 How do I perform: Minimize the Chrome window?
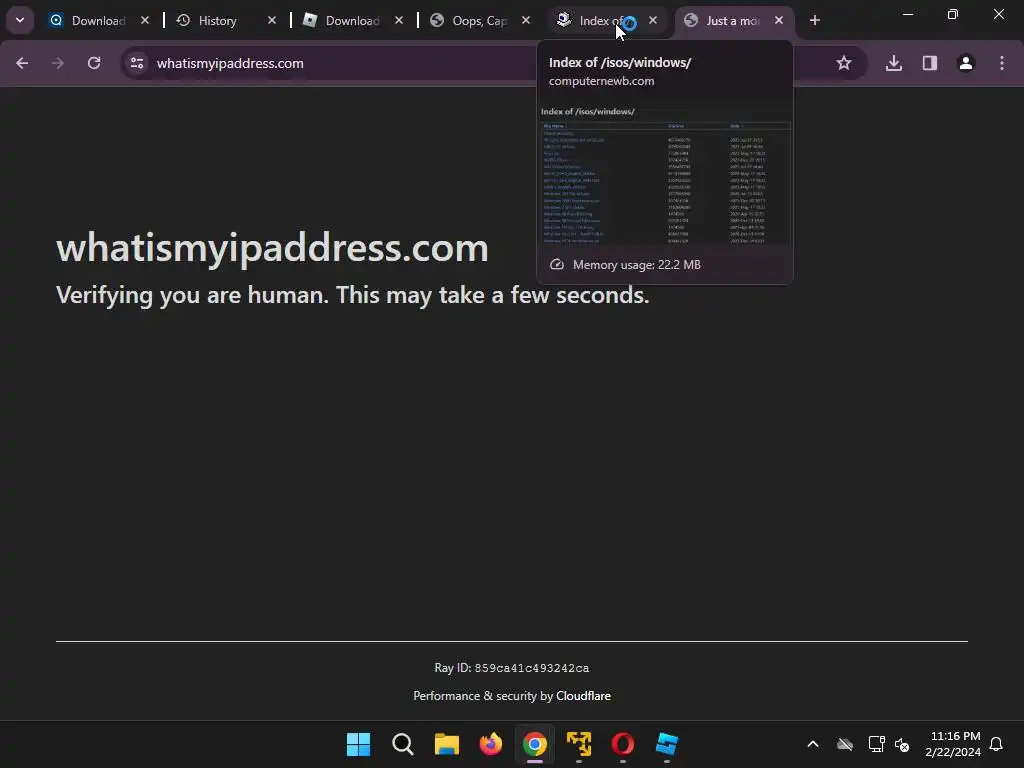[x=908, y=14]
